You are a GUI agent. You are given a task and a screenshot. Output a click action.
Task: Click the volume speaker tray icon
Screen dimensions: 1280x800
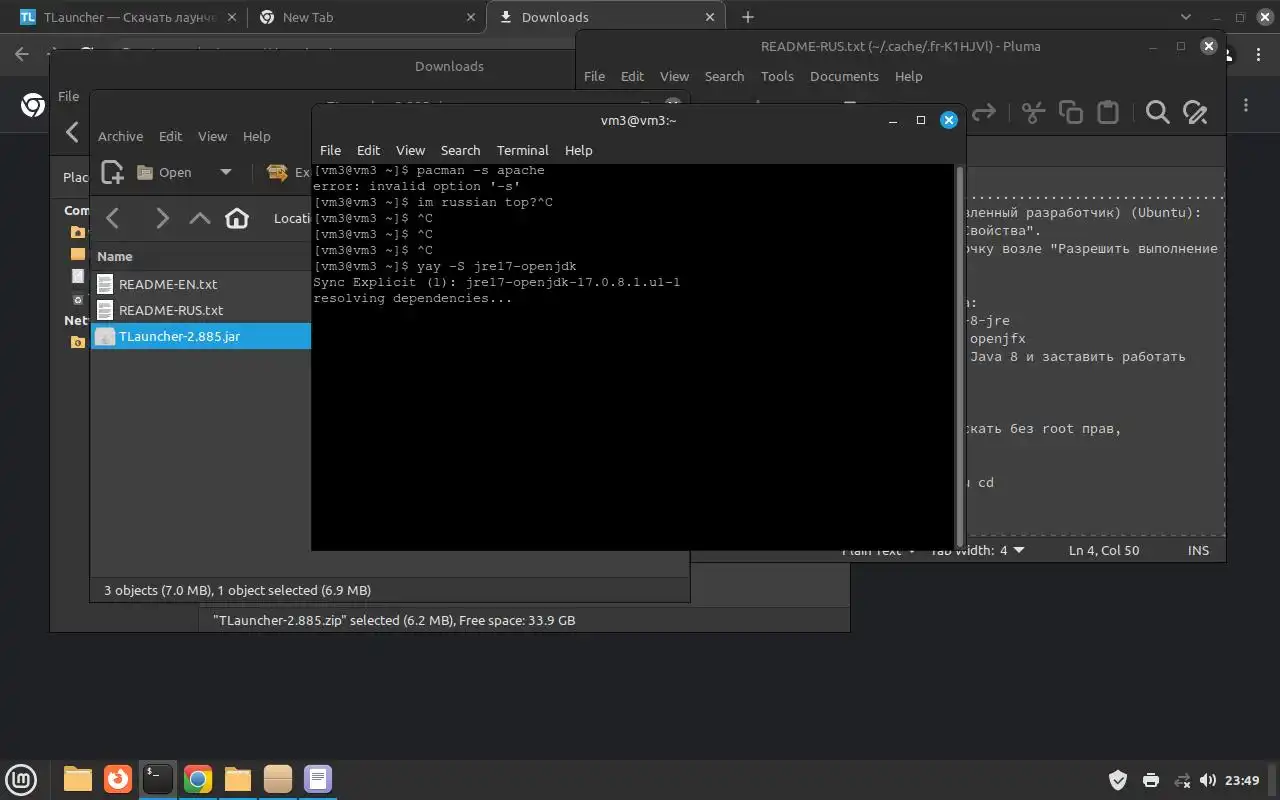click(x=1208, y=780)
